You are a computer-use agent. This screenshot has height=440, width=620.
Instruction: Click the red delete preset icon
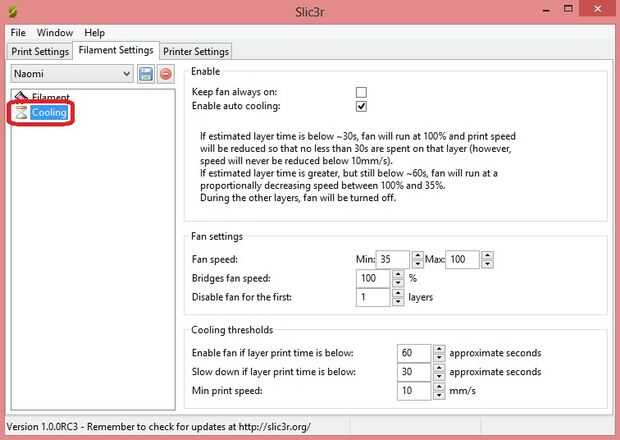[166, 74]
